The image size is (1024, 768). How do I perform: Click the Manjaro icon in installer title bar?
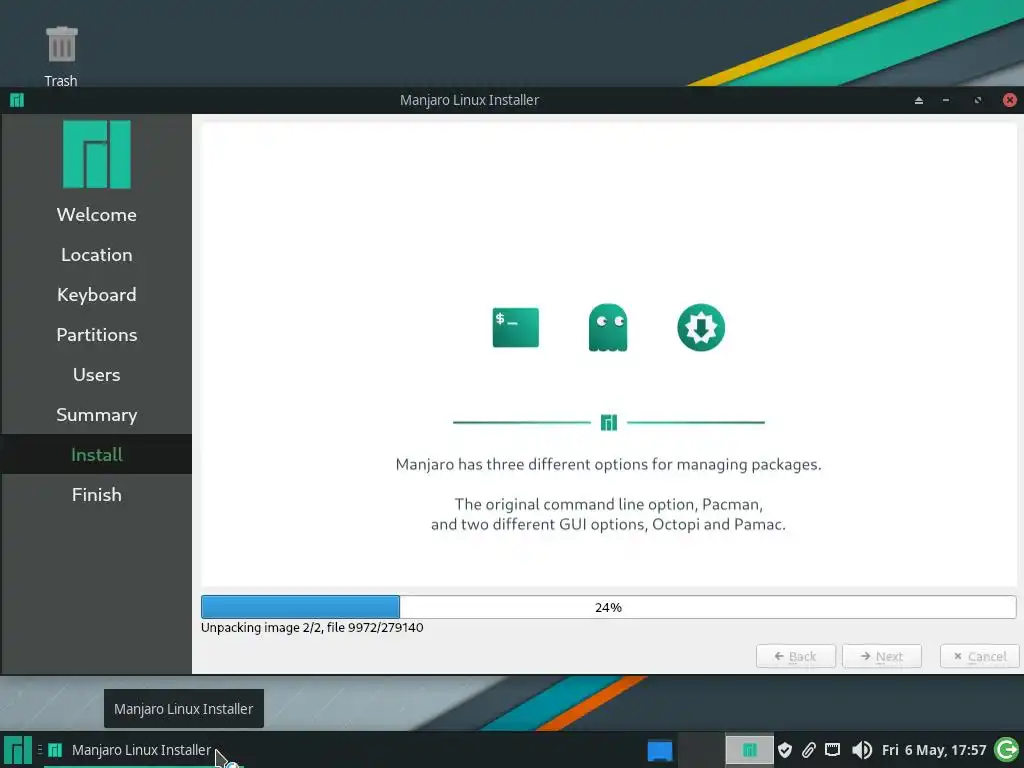pyautogui.click(x=17, y=100)
